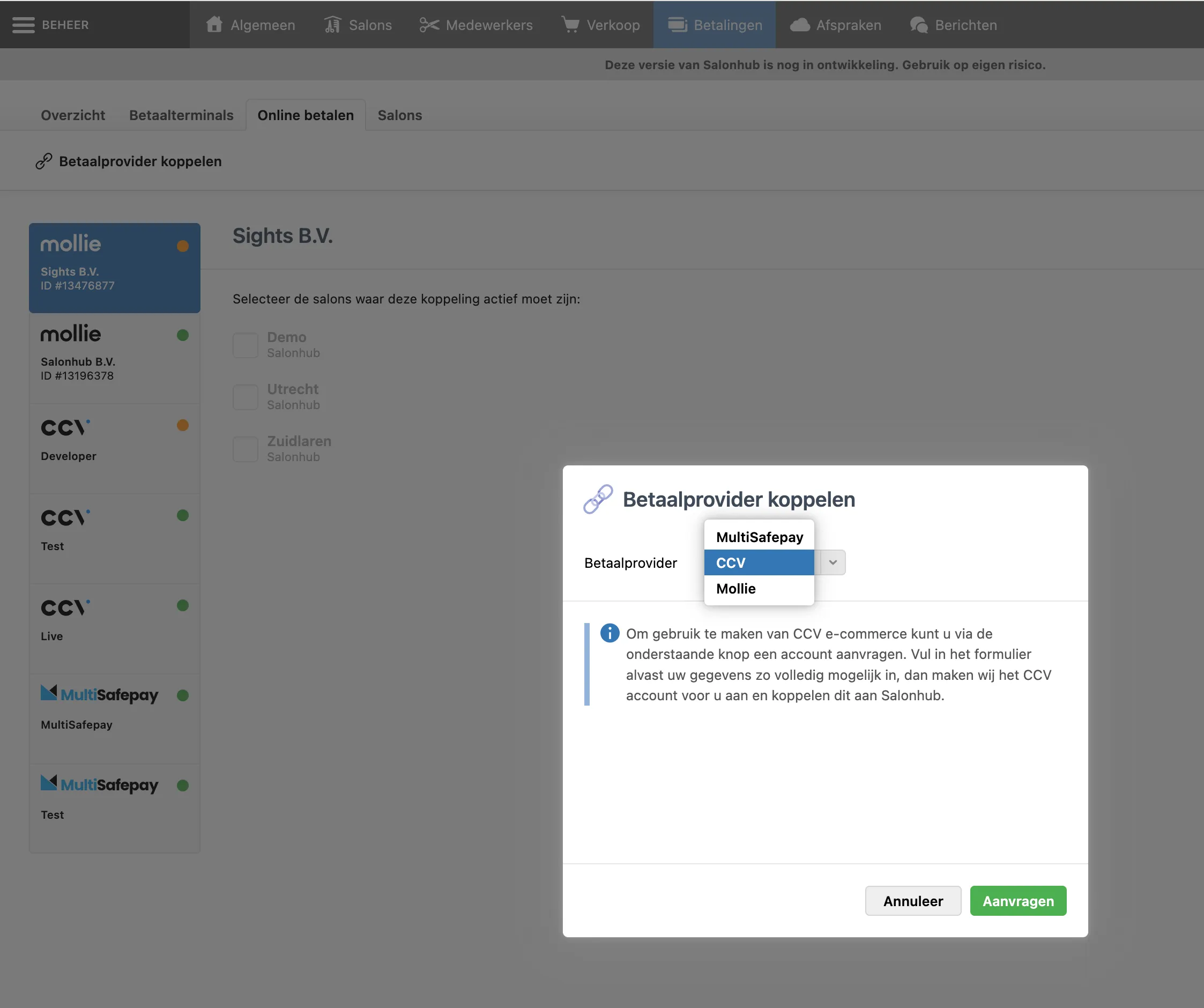The height and width of the screenshot is (1008, 1204).
Task: Choose MultiSafepay from the provider dropdown
Action: [x=759, y=537]
